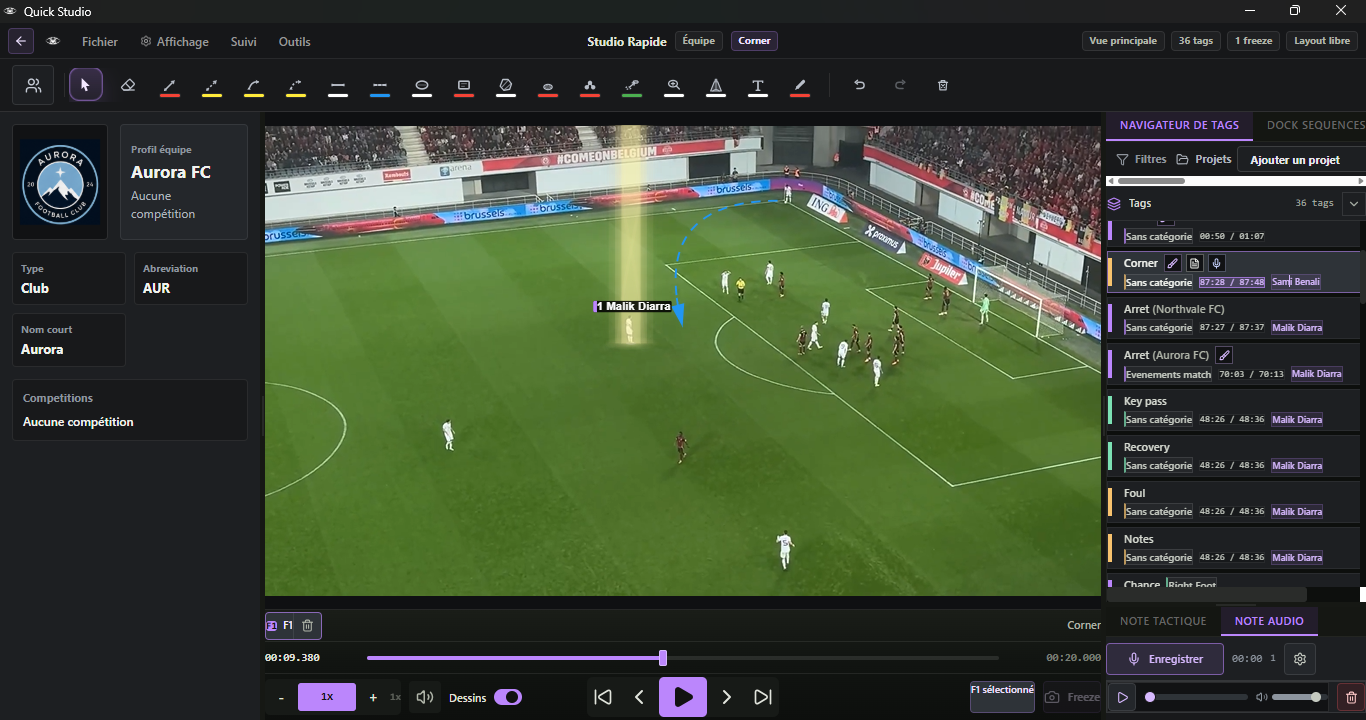Click the Vue principale button
The height and width of the screenshot is (720, 1366).
pyautogui.click(x=1123, y=41)
